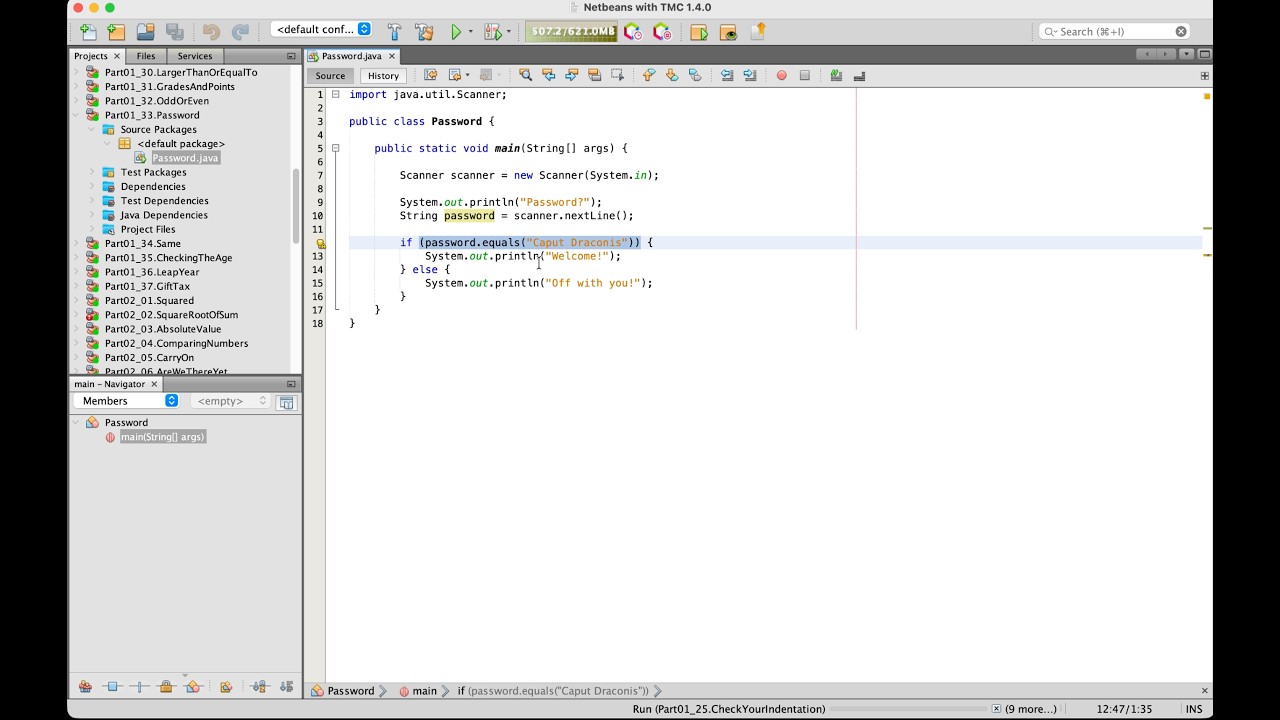Open the Debug Project dropdown arrow

click(x=508, y=32)
